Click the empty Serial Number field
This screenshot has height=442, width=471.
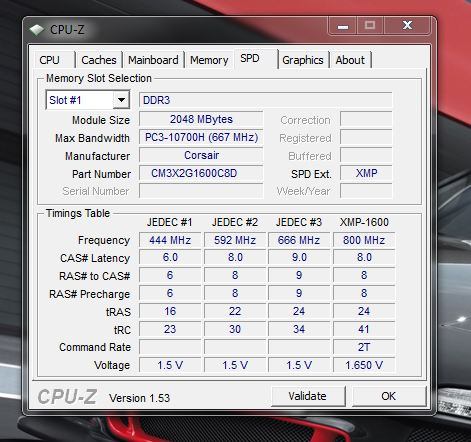(x=201, y=191)
